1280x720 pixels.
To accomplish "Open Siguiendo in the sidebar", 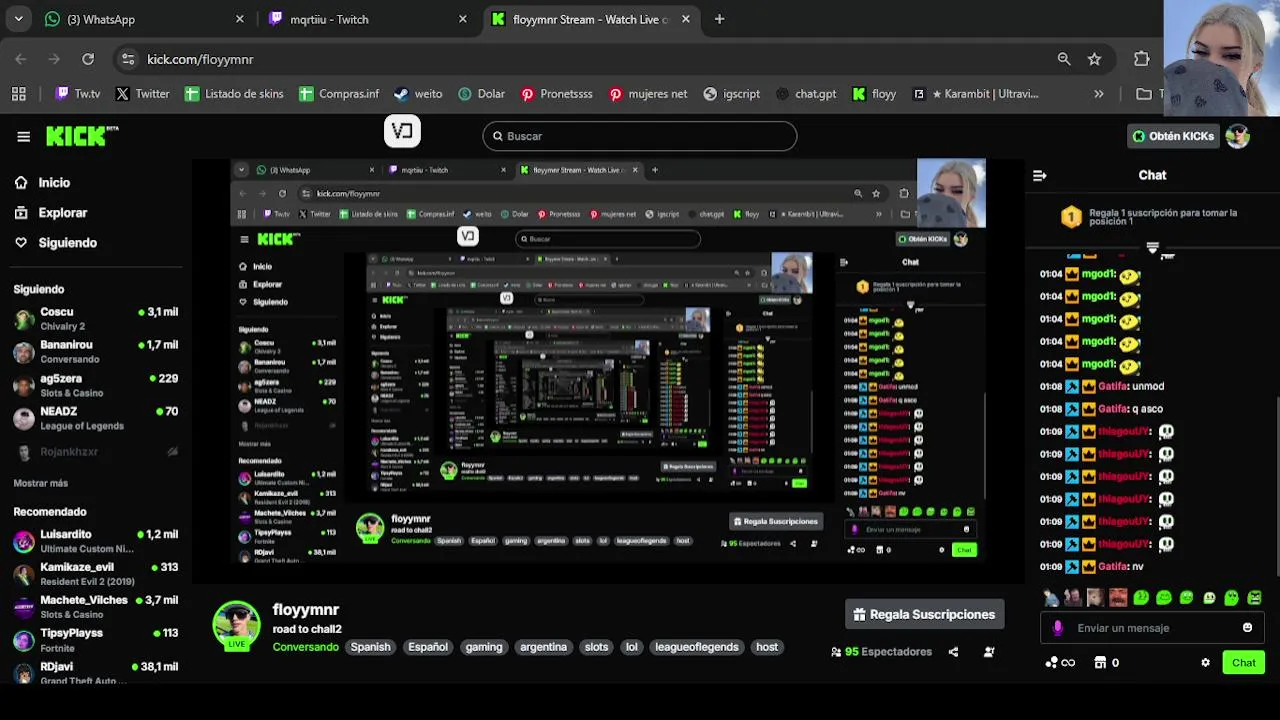I will click(x=67, y=243).
